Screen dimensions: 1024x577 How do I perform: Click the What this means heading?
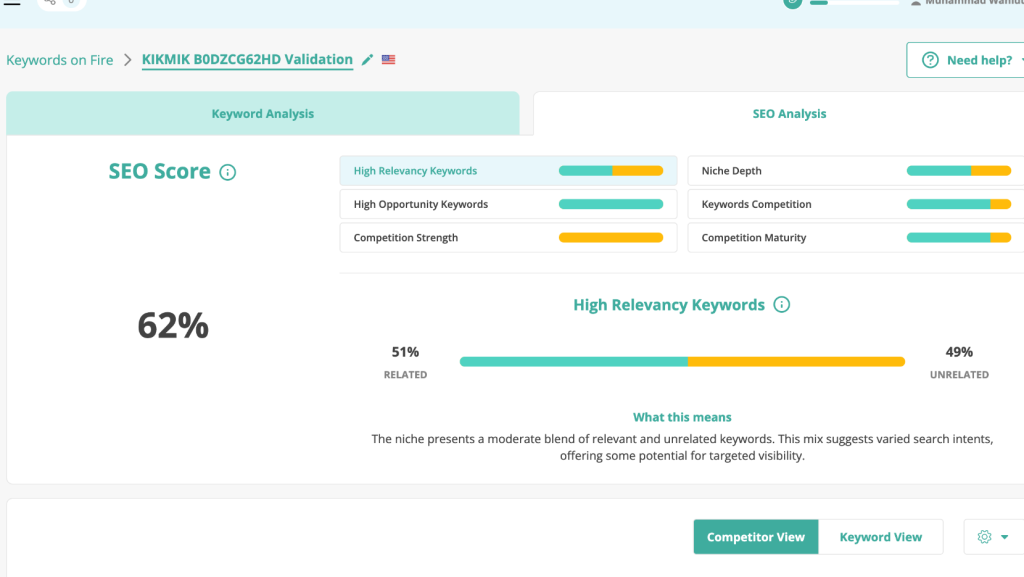click(682, 417)
